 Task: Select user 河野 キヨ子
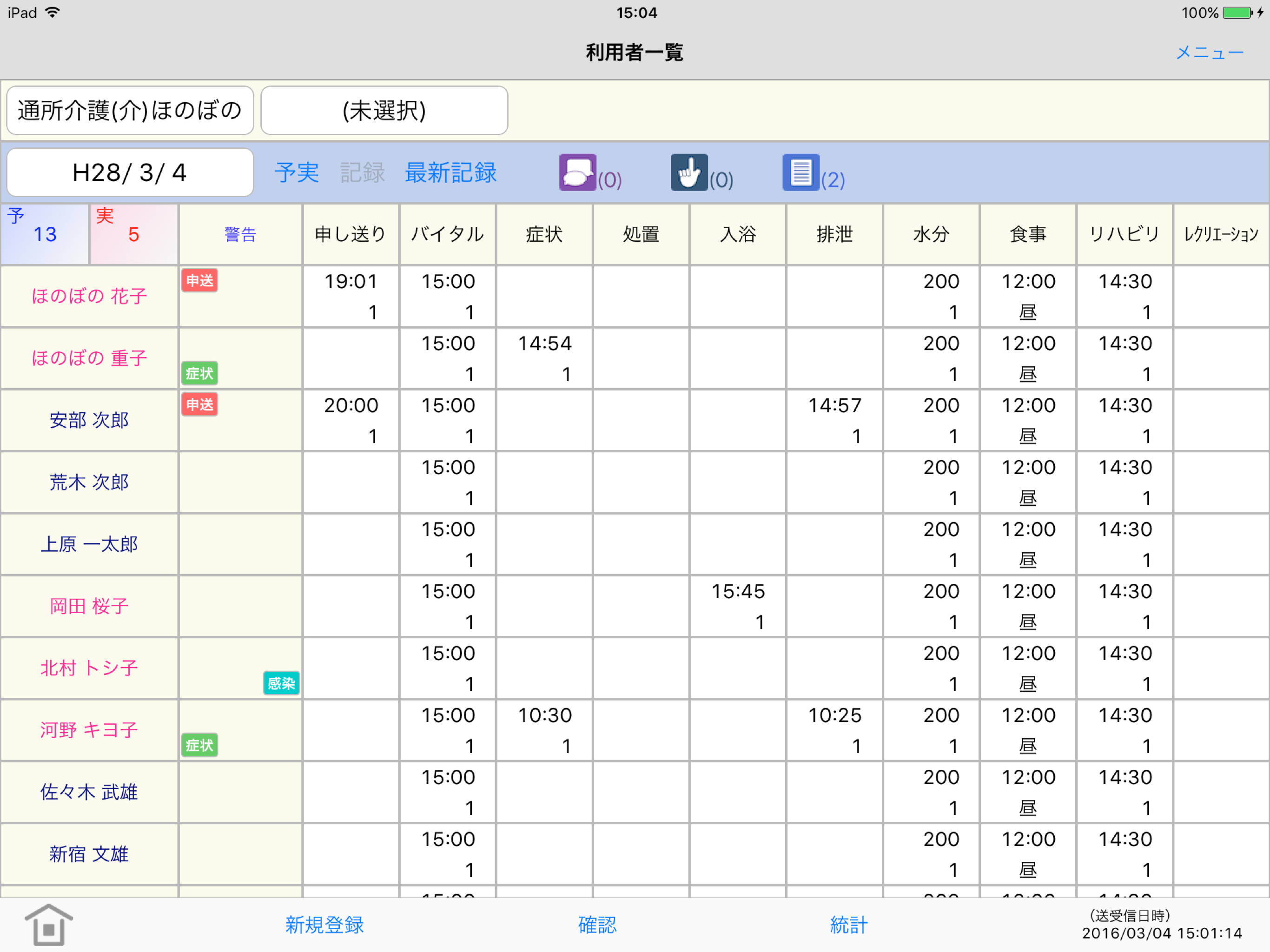click(x=89, y=730)
